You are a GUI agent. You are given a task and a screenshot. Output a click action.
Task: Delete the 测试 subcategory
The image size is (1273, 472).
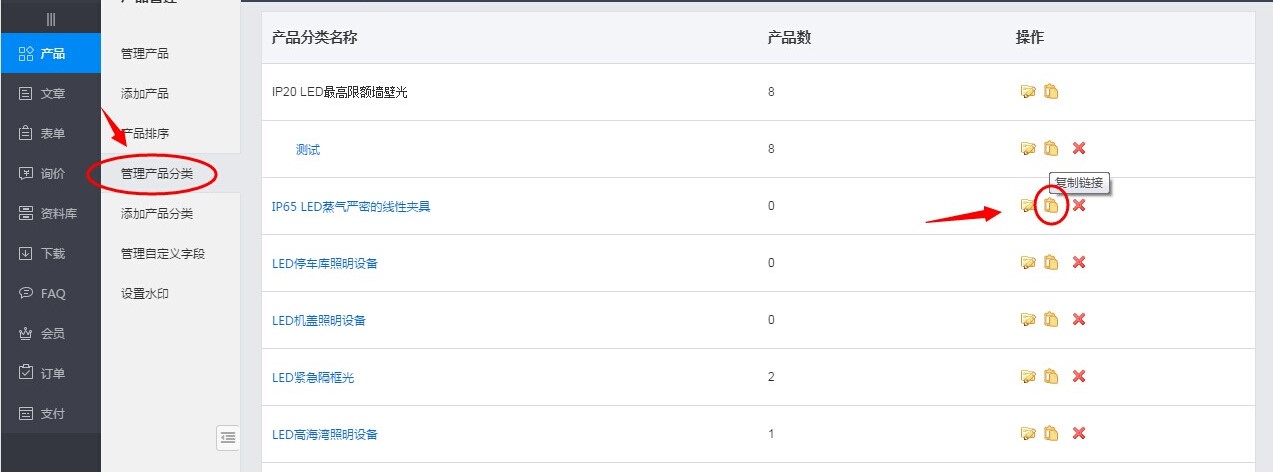(1079, 149)
